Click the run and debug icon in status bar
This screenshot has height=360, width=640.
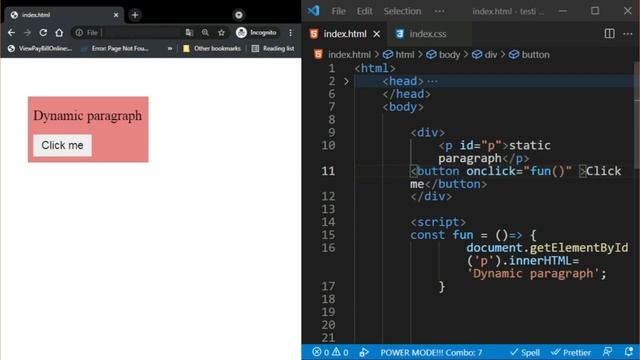pos(364,352)
